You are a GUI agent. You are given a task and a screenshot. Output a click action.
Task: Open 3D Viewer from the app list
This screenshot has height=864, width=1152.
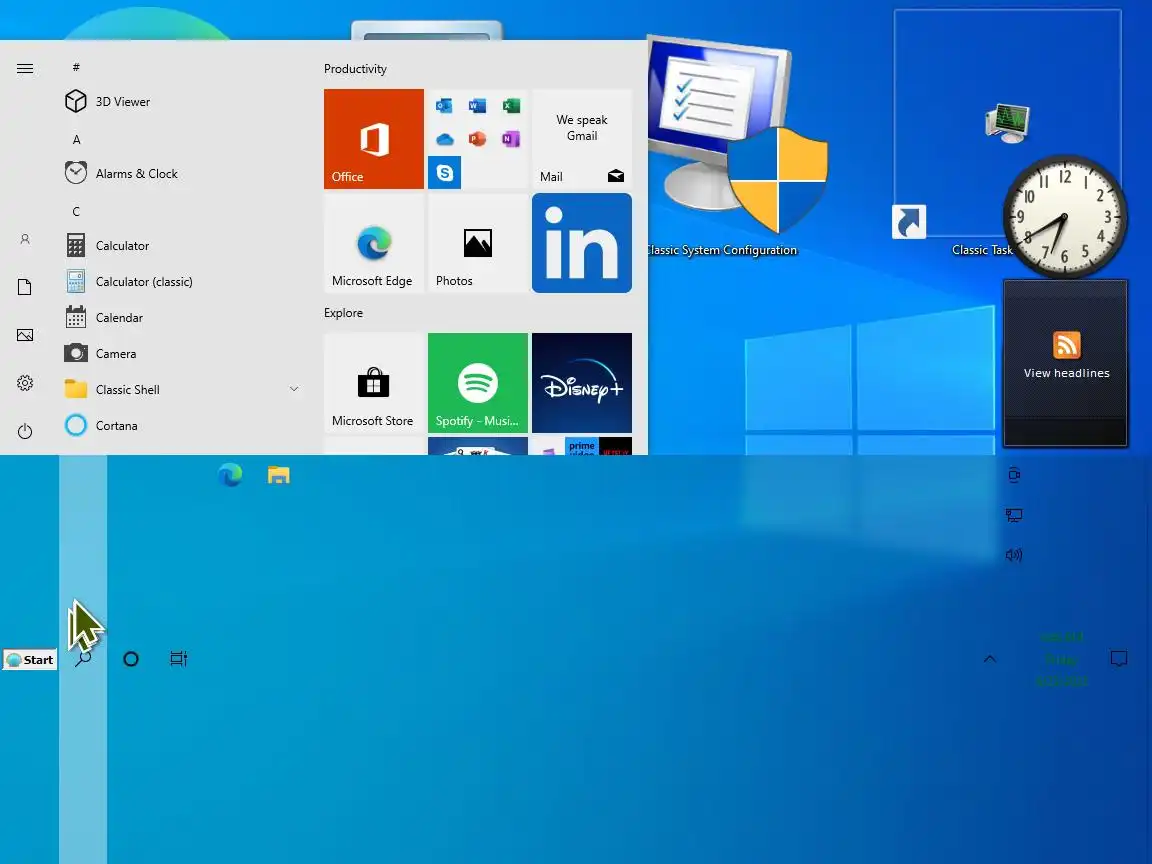point(184,101)
